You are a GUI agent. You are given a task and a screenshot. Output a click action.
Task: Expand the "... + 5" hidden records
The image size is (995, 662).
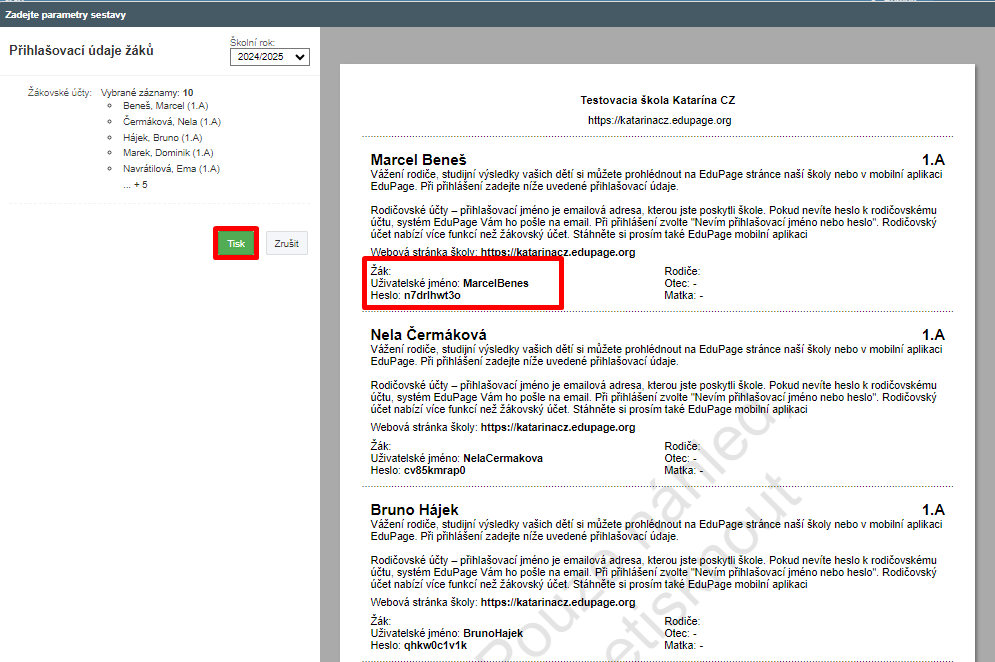pos(135,185)
